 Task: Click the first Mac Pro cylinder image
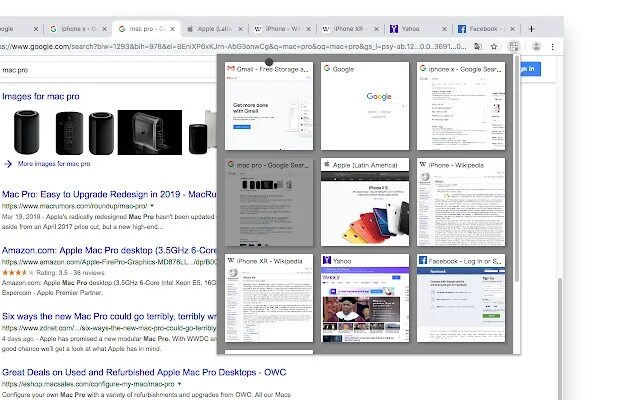(x=27, y=132)
